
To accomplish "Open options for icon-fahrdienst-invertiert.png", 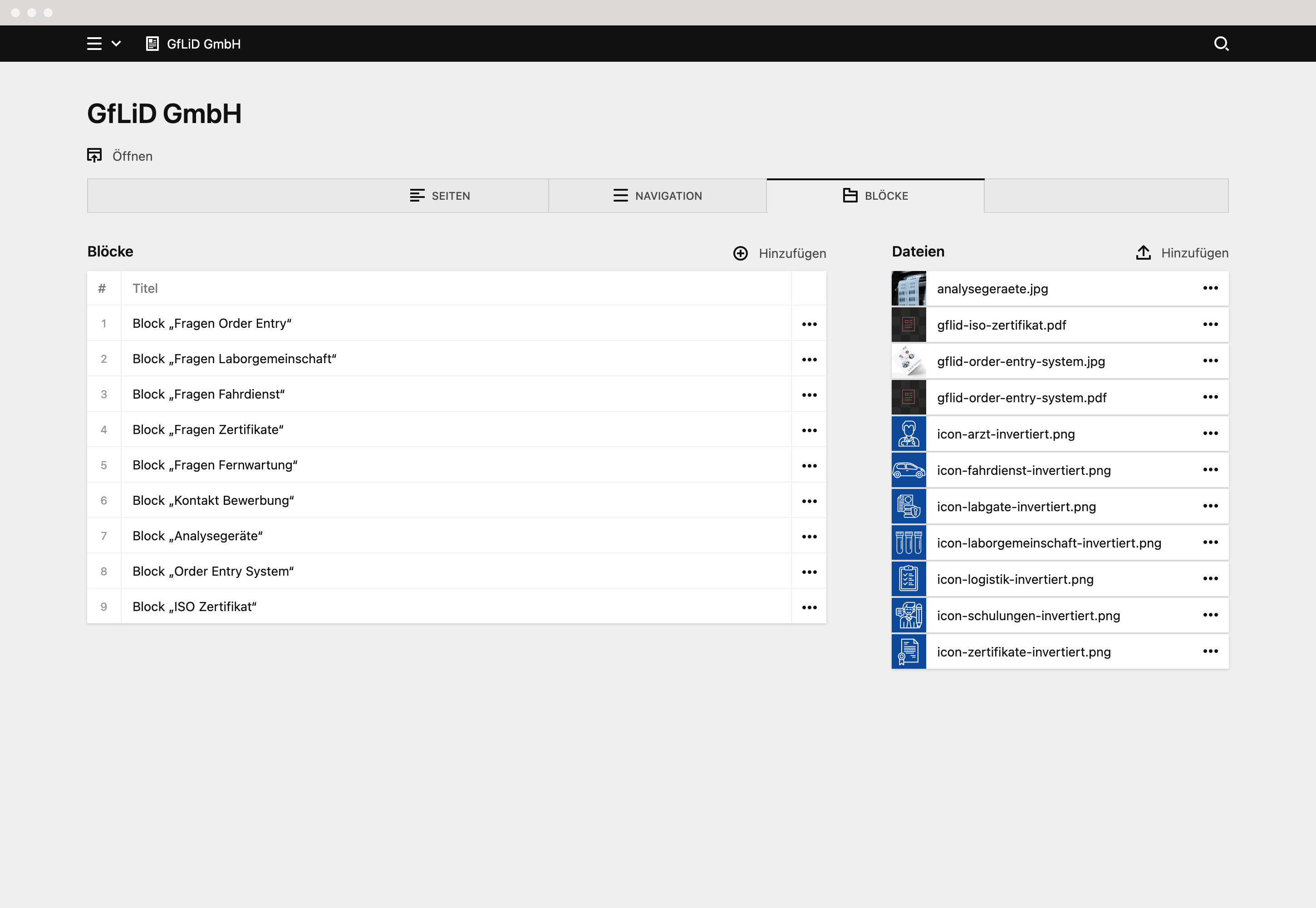I will [x=1210, y=470].
